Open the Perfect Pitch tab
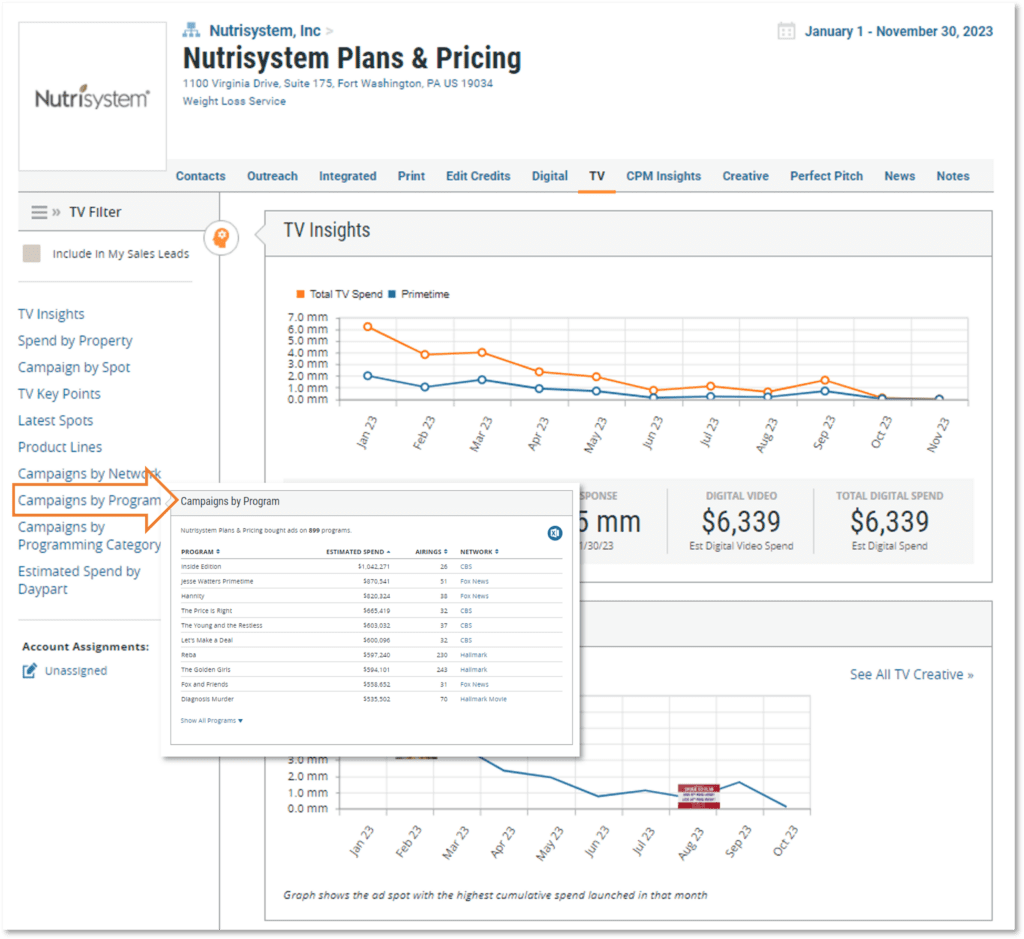The height and width of the screenshot is (939, 1024). [x=826, y=176]
